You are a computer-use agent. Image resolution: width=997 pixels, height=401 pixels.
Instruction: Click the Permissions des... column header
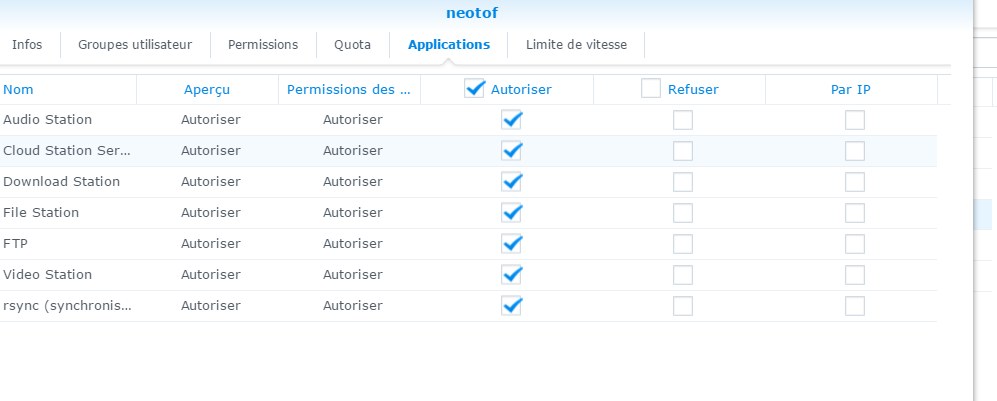pyautogui.click(x=349, y=90)
